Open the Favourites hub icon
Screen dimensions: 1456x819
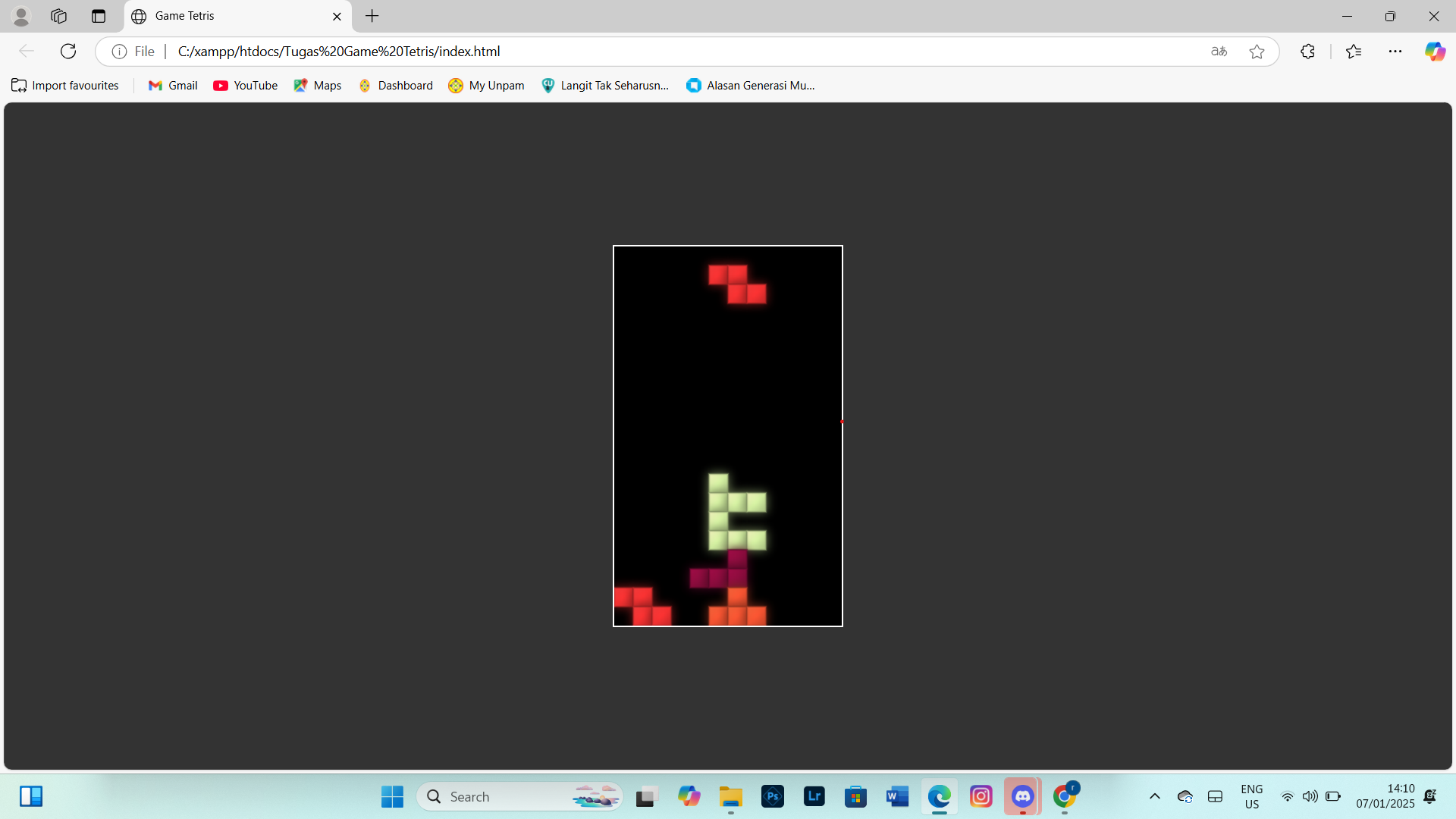(x=1354, y=52)
